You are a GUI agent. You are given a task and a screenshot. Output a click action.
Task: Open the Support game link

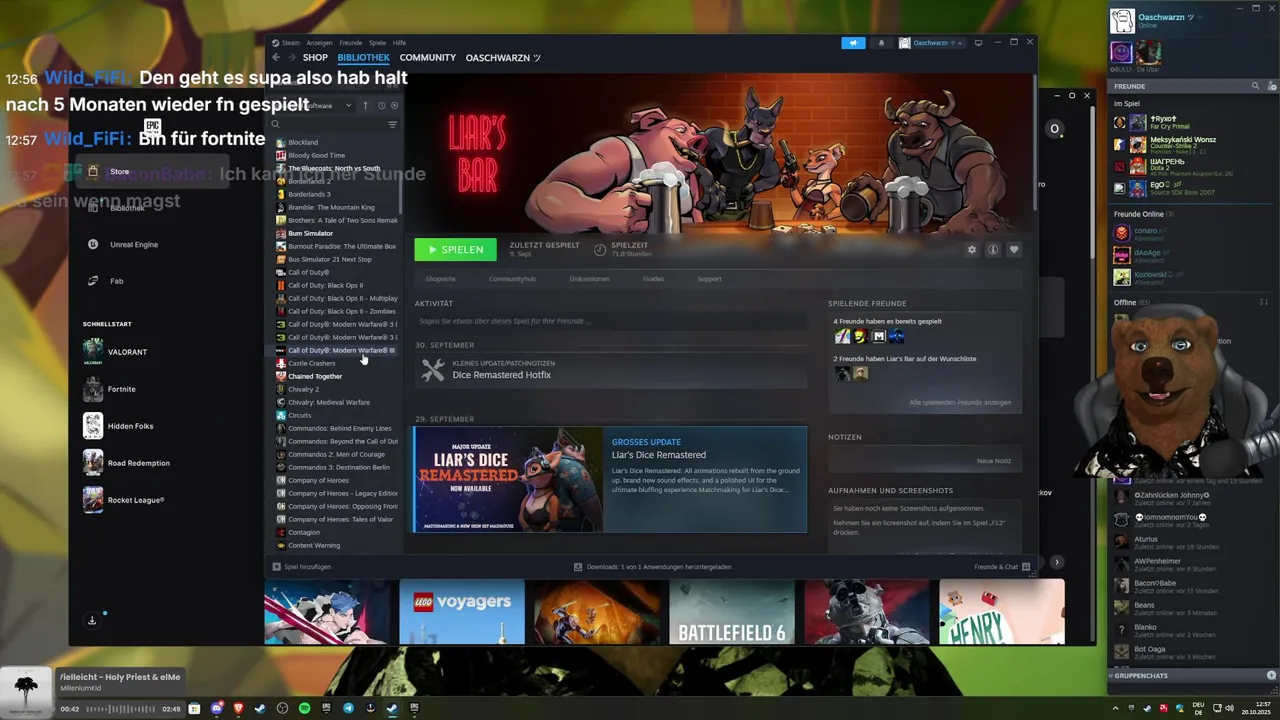click(x=709, y=279)
